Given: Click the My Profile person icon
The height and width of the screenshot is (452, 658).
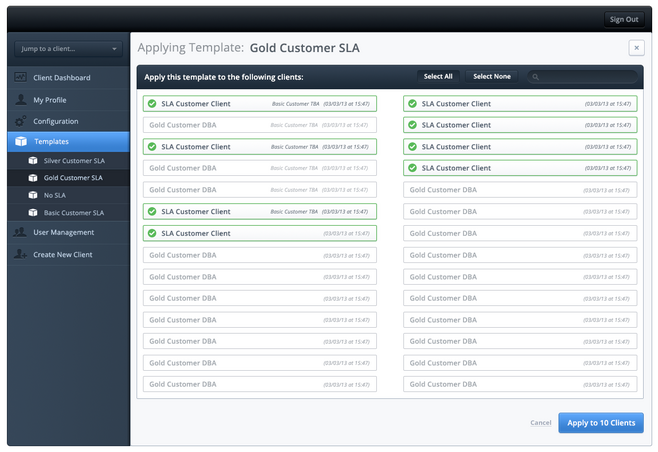Looking at the screenshot, I should pos(20,100).
